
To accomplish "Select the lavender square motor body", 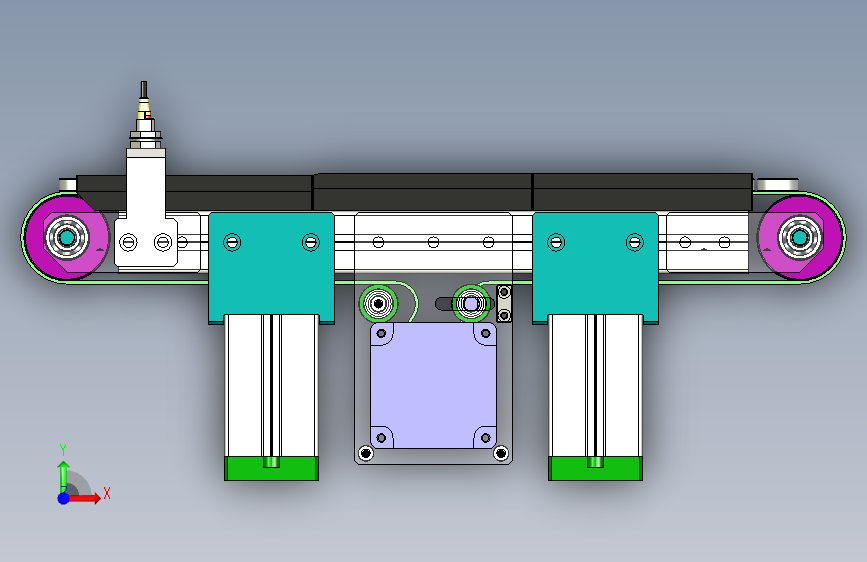I will [x=434, y=386].
